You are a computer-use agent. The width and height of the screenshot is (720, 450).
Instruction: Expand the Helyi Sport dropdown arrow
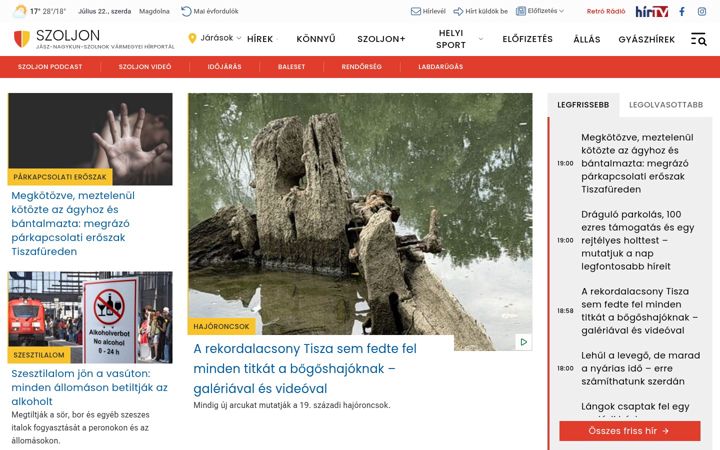click(481, 39)
